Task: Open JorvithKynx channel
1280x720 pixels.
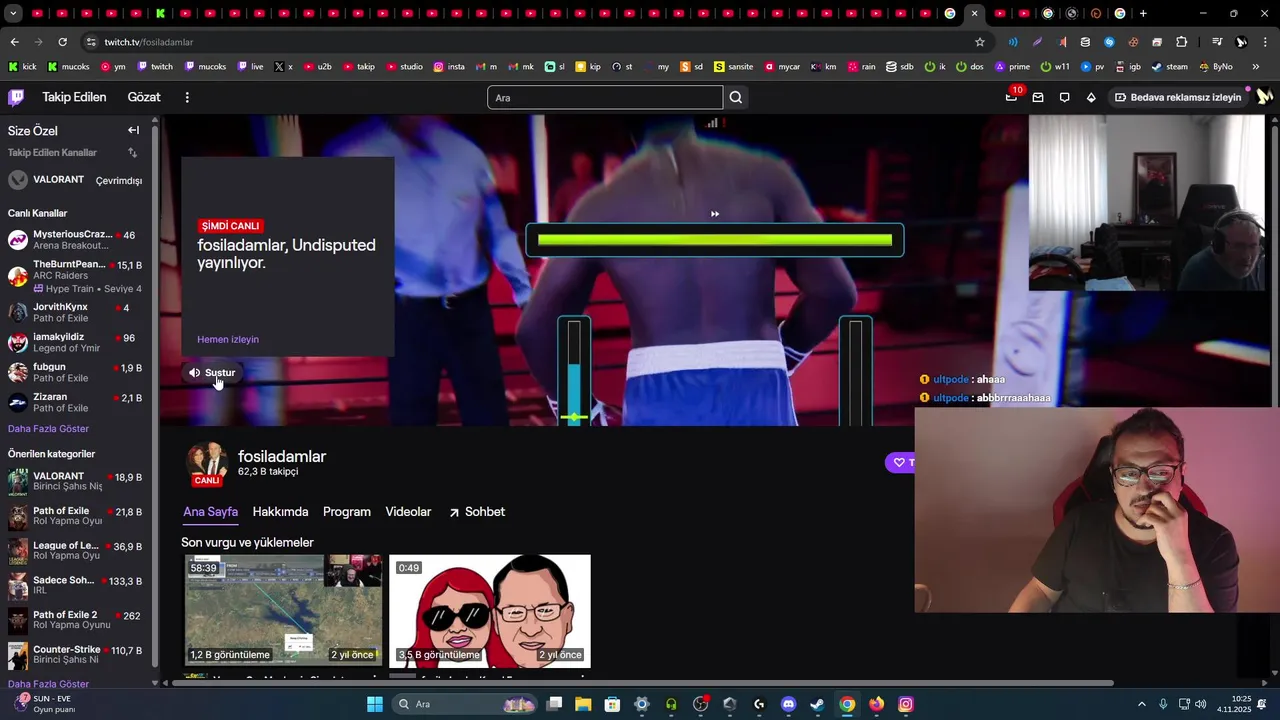Action: pos(75,312)
